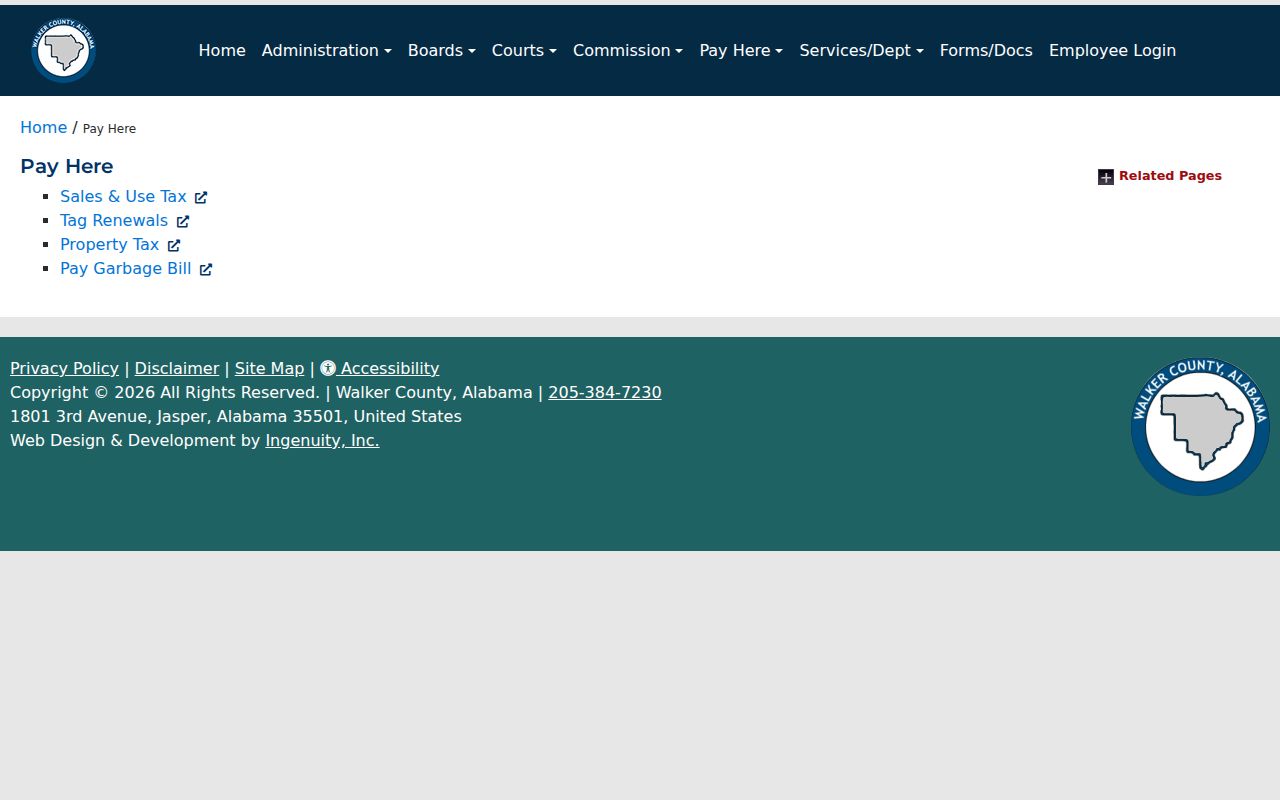This screenshot has width=1280, height=800.
Task: Open the Services/Dept dropdown menu
Action: pos(861,50)
